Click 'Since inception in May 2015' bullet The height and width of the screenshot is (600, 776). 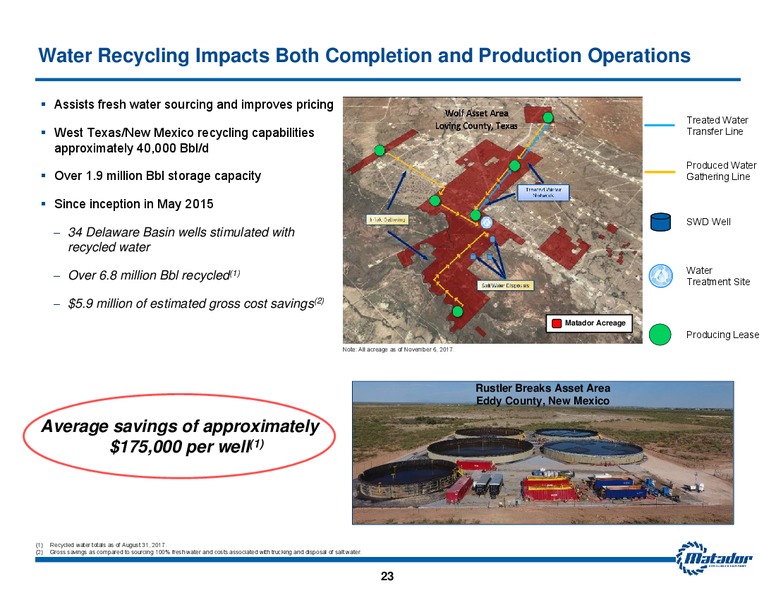coord(134,204)
